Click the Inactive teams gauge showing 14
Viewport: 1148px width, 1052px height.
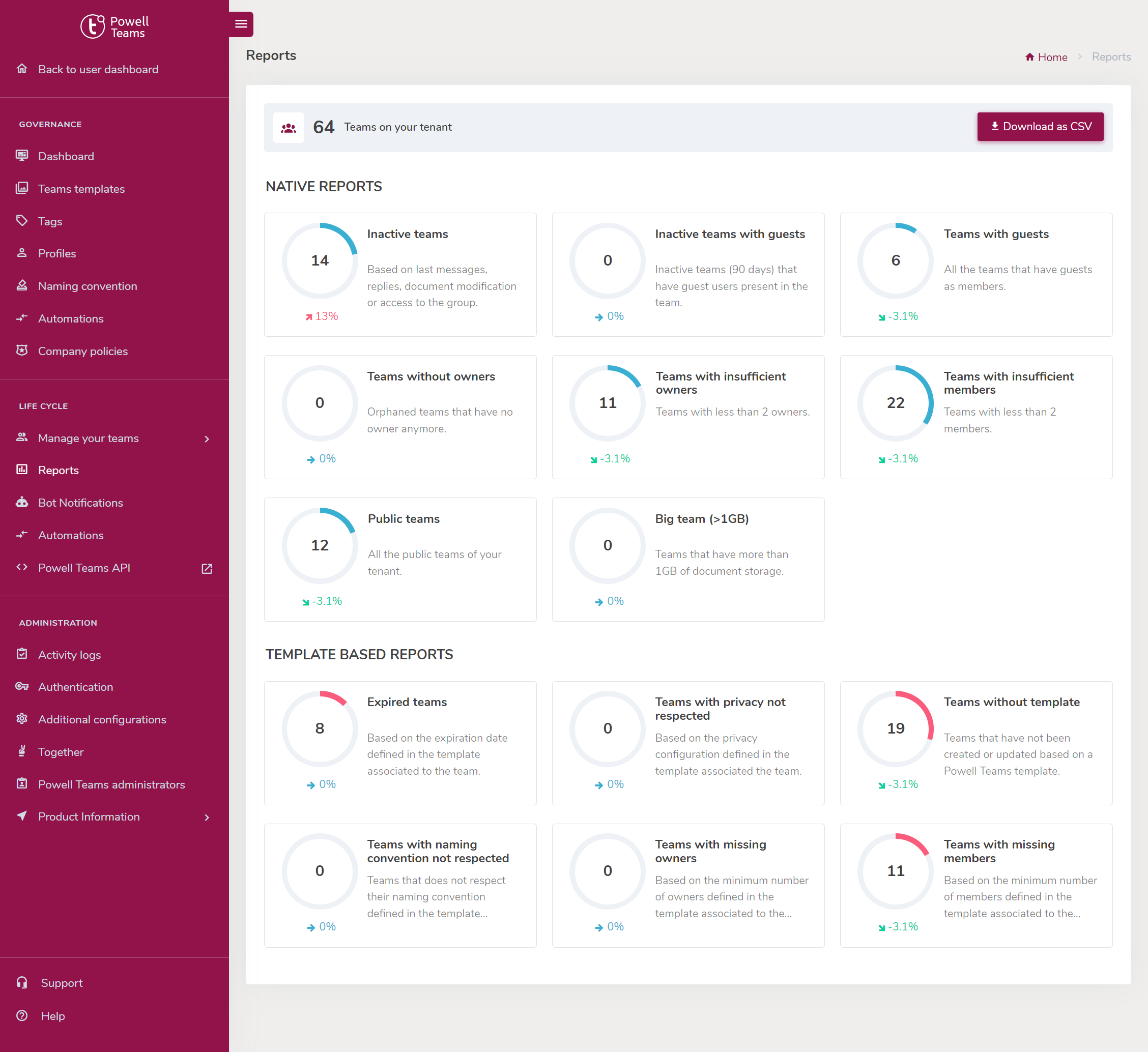coord(320,261)
